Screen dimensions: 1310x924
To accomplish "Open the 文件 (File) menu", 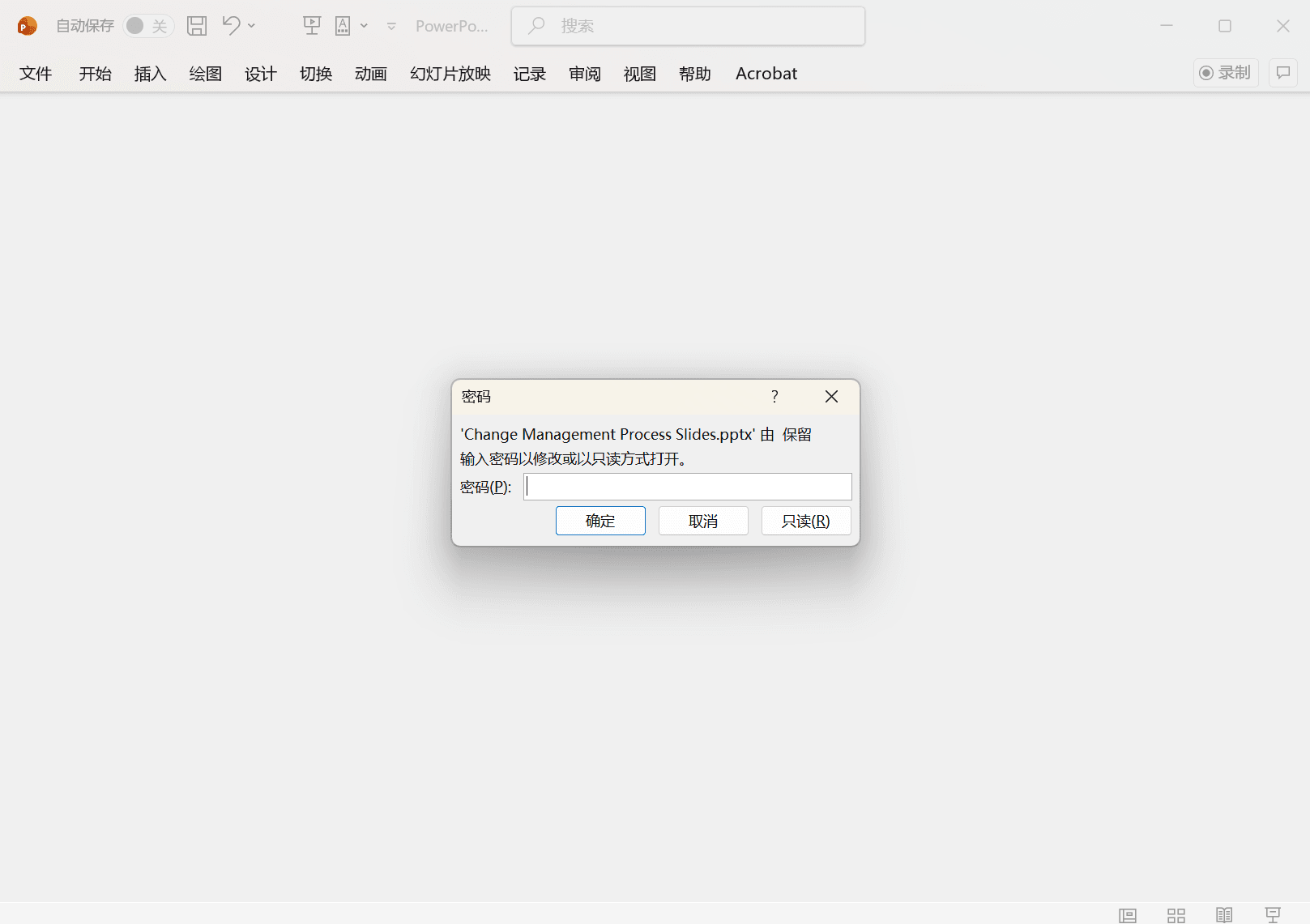I will (36, 74).
